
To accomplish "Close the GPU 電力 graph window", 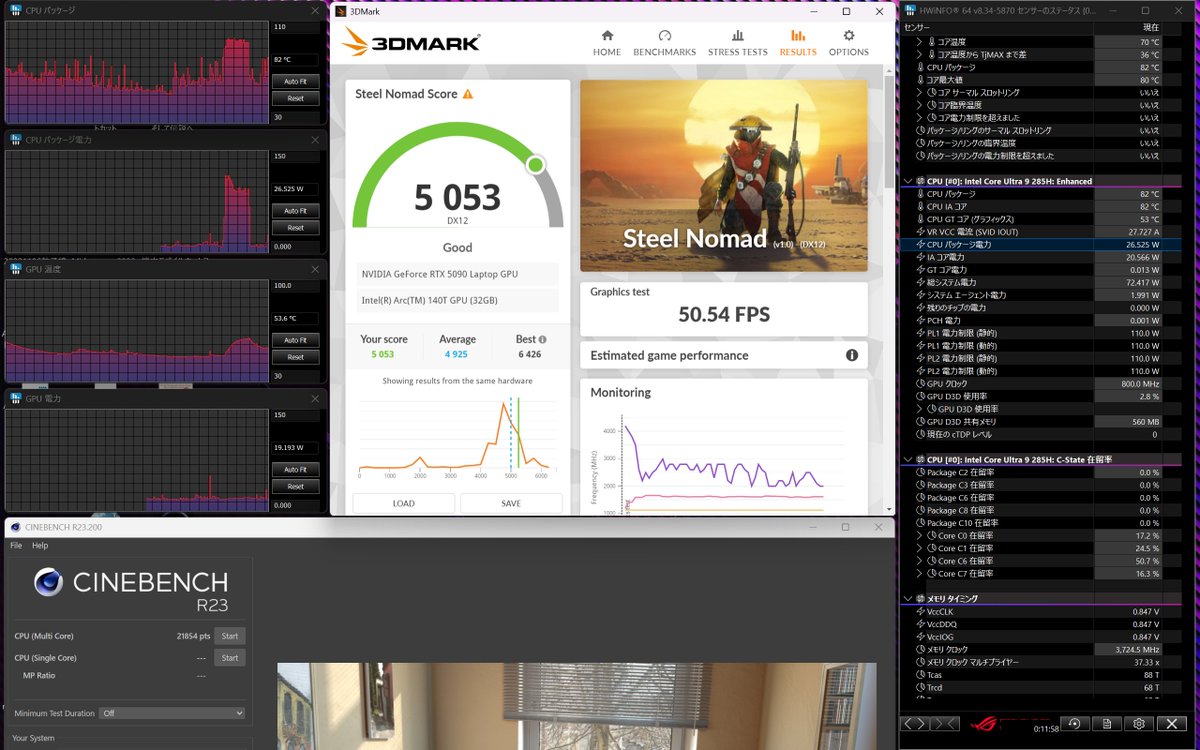I will coord(316,398).
